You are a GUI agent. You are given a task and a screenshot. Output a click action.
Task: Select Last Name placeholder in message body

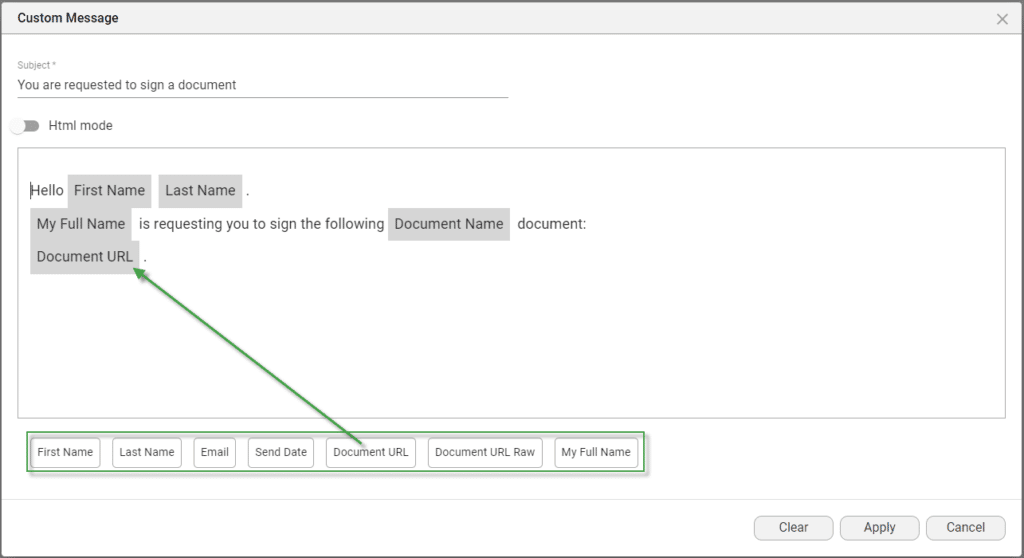[x=200, y=190]
